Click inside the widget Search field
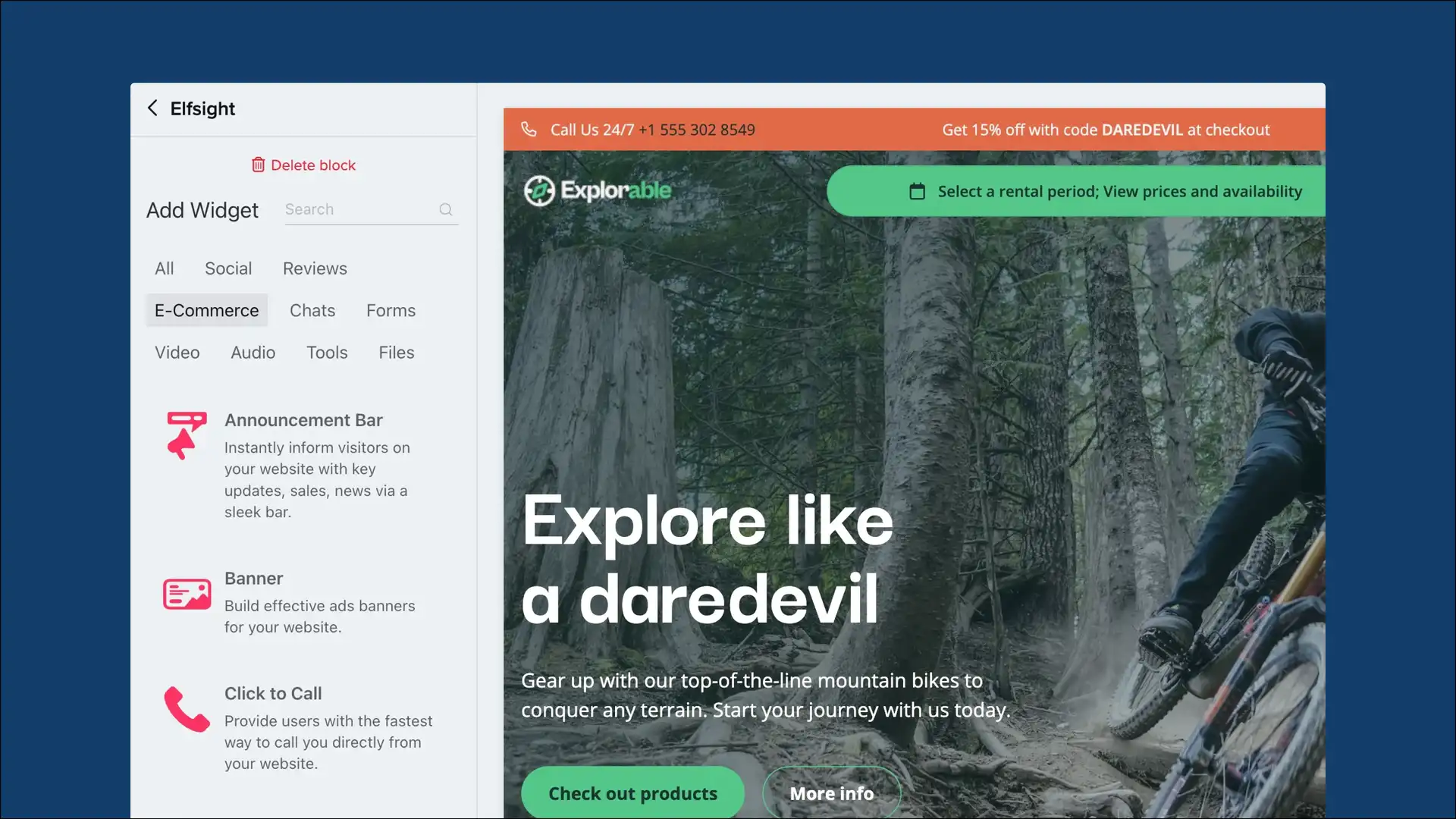Screen dimensions: 1456x819 (x=356, y=209)
